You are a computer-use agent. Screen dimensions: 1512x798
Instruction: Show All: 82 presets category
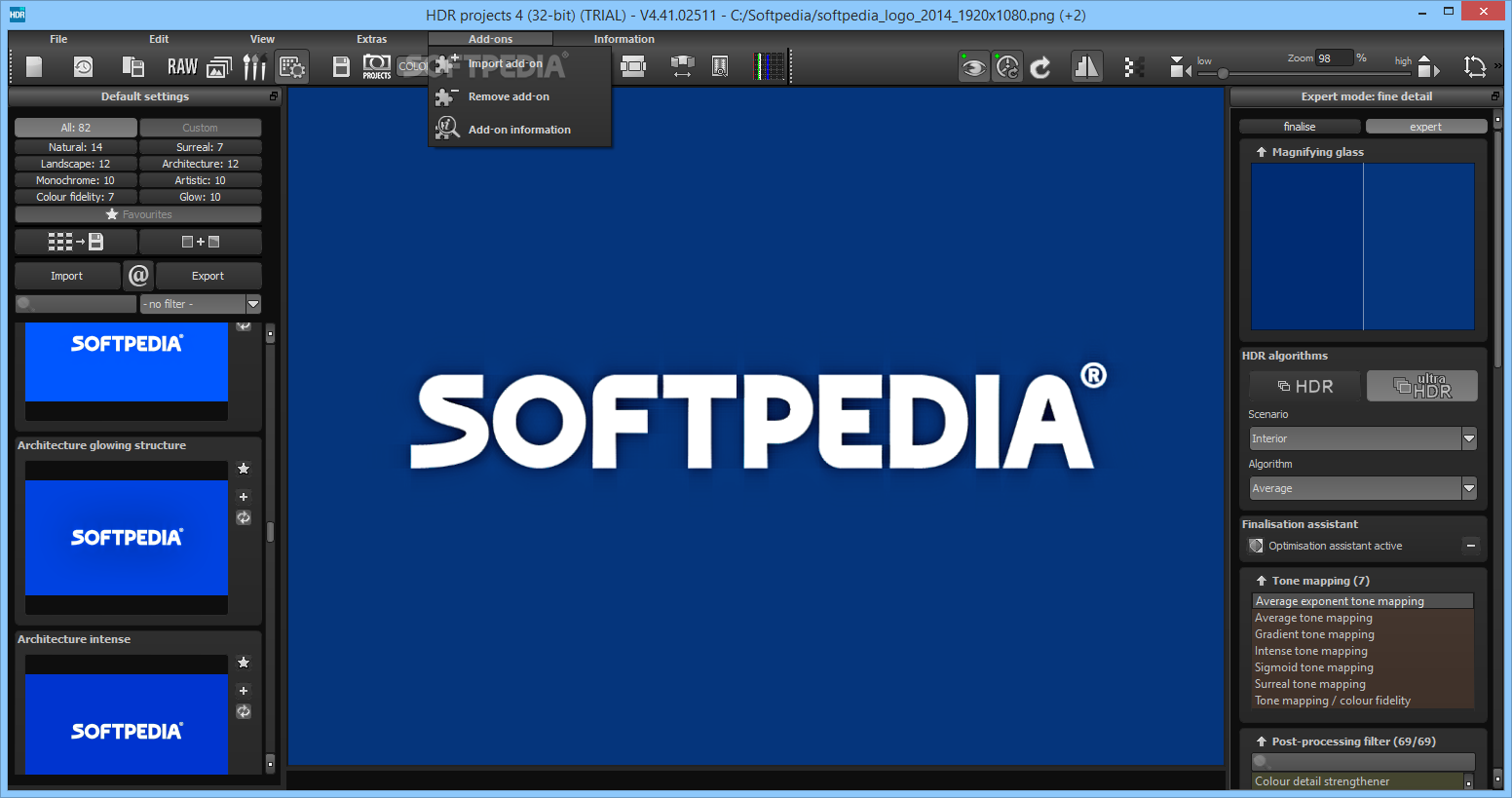(x=76, y=128)
